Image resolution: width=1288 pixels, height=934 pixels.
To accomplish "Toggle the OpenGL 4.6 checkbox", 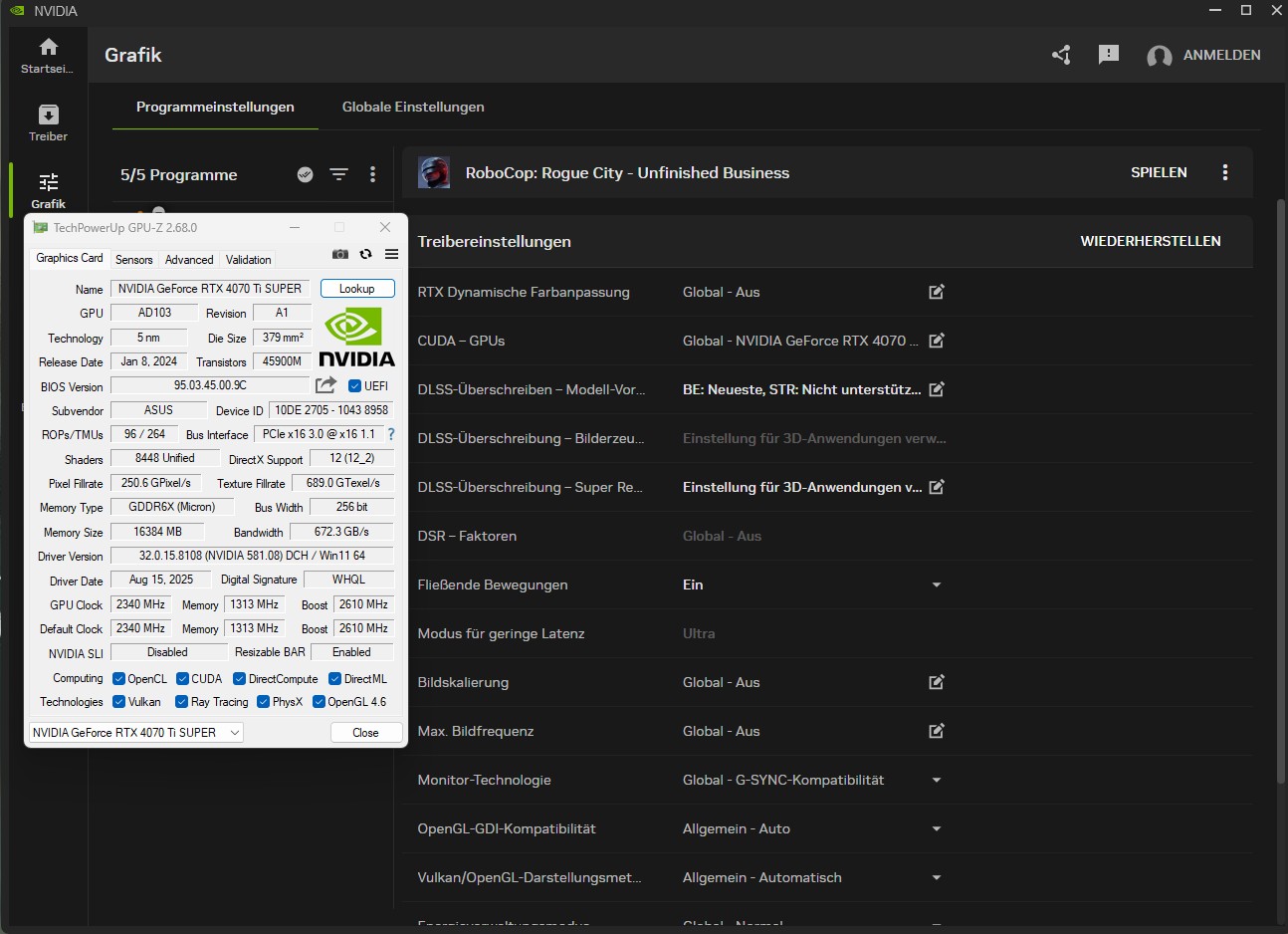I will (320, 702).
